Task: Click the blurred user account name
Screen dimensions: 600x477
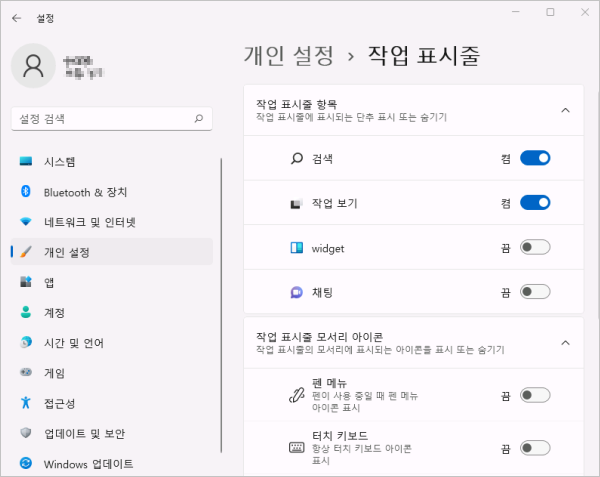Action: [x=84, y=67]
